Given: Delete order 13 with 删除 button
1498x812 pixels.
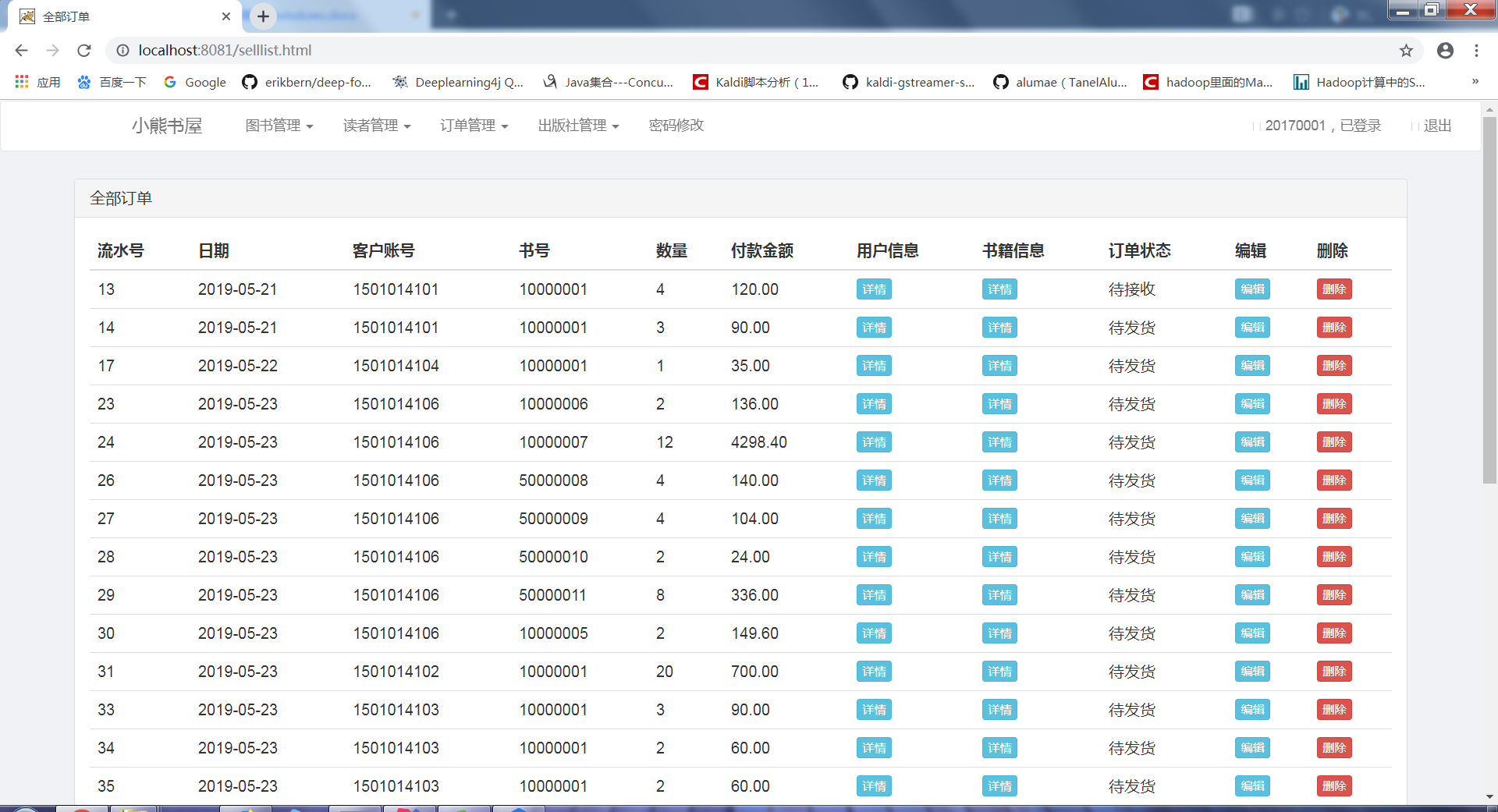Looking at the screenshot, I should click(1334, 289).
